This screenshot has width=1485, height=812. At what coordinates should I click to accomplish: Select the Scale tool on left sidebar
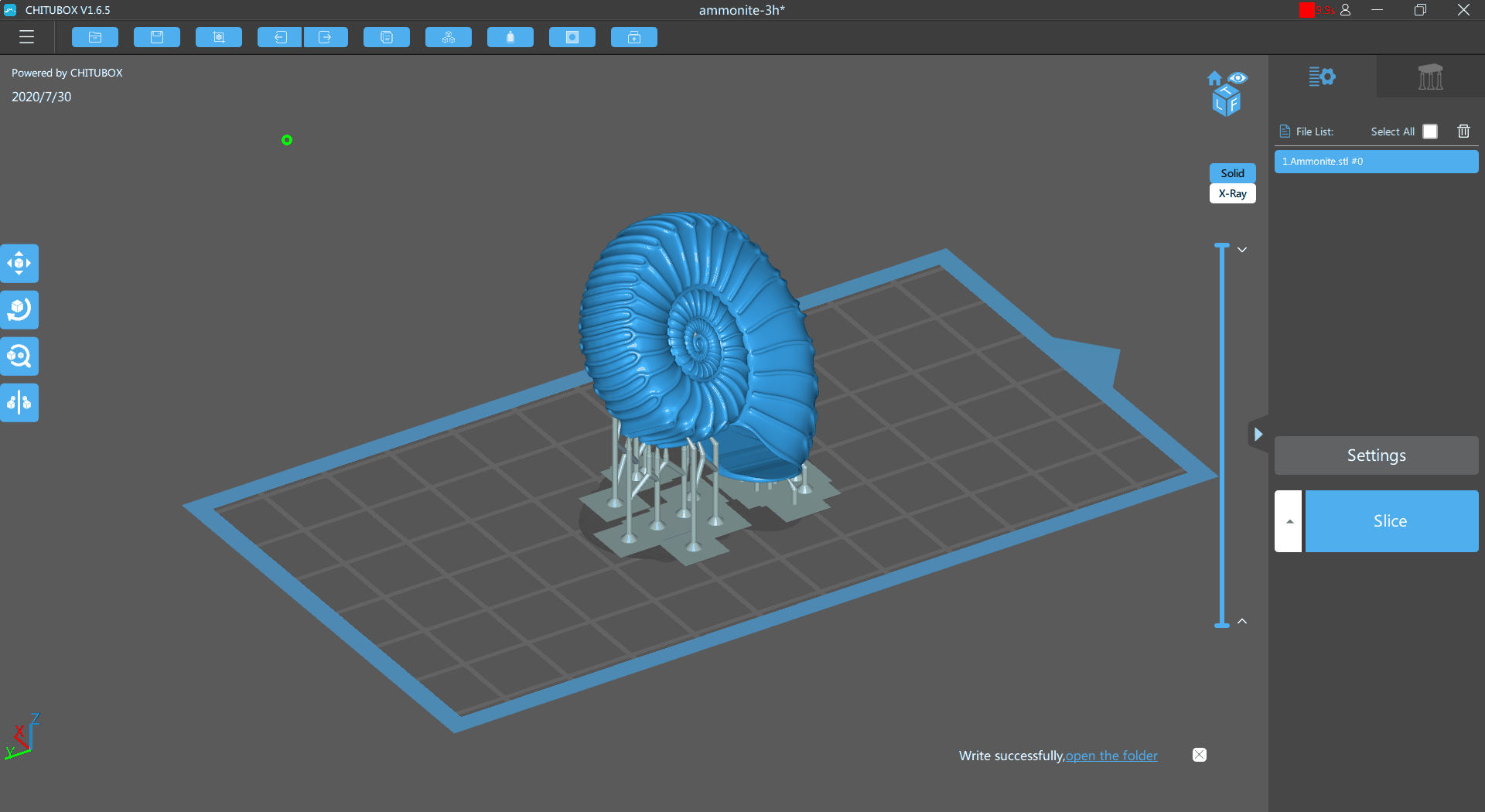pyautogui.click(x=19, y=357)
